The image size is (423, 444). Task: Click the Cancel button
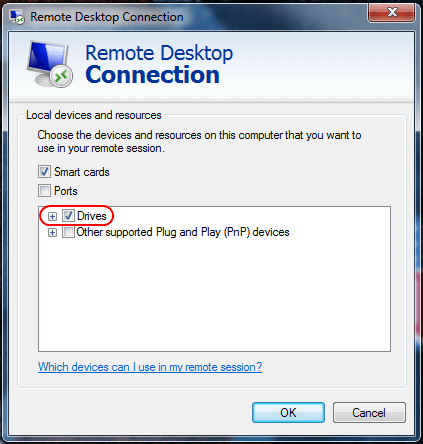[x=369, y=413]
